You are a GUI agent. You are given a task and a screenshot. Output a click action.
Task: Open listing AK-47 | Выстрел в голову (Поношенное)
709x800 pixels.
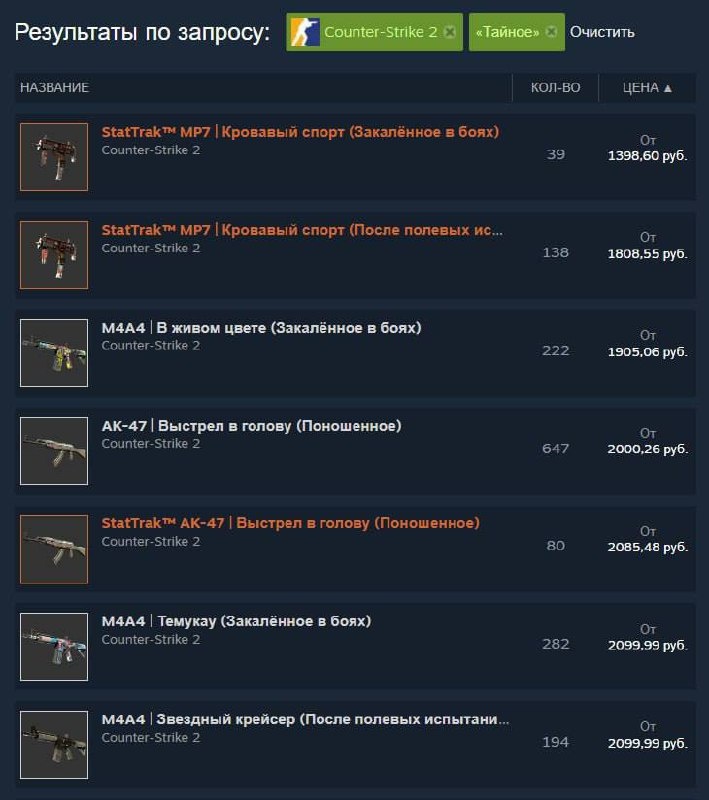(251, 426)
